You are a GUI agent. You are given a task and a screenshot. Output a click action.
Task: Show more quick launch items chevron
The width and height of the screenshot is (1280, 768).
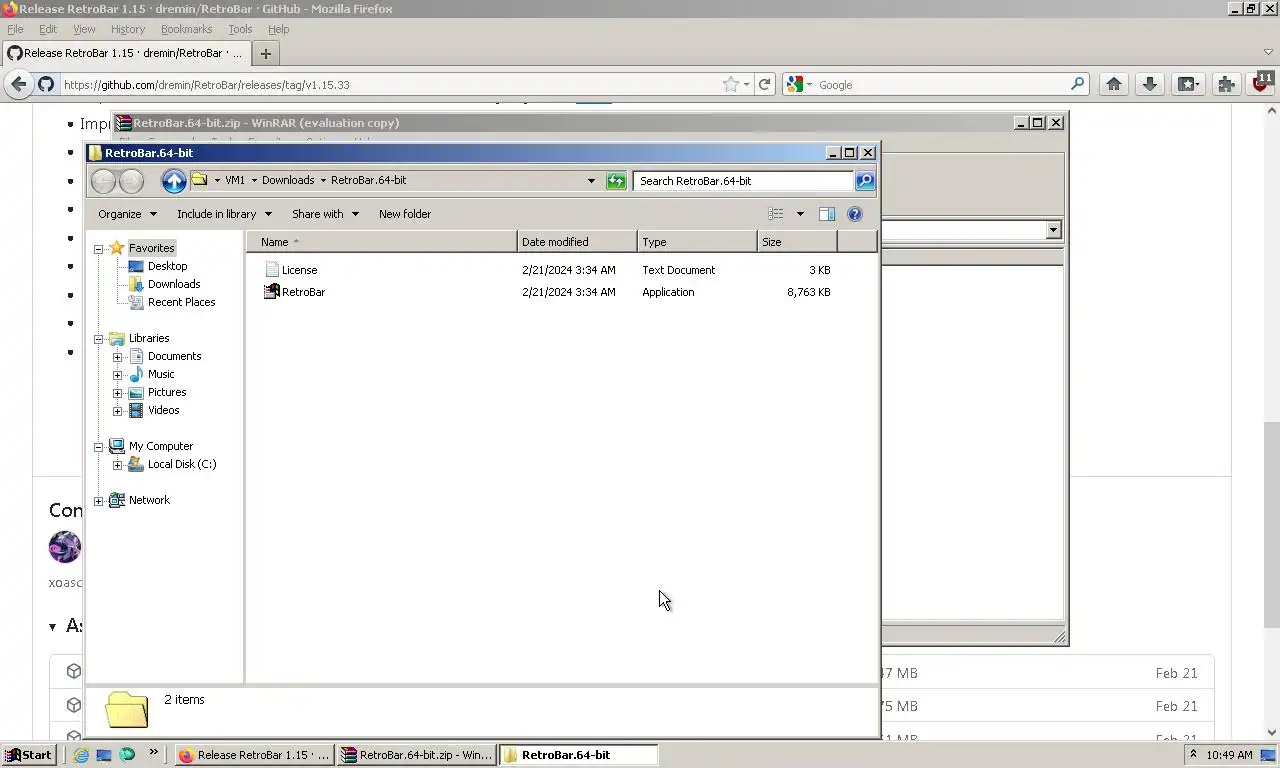click(153, 752)
